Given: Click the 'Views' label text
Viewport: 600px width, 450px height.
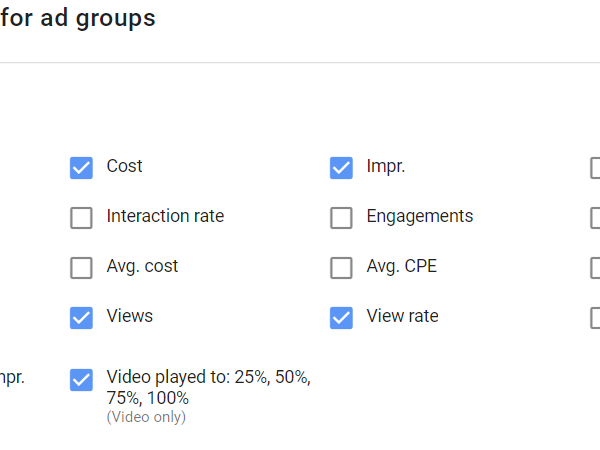Looking at the screenshot, I should point(130,316).
